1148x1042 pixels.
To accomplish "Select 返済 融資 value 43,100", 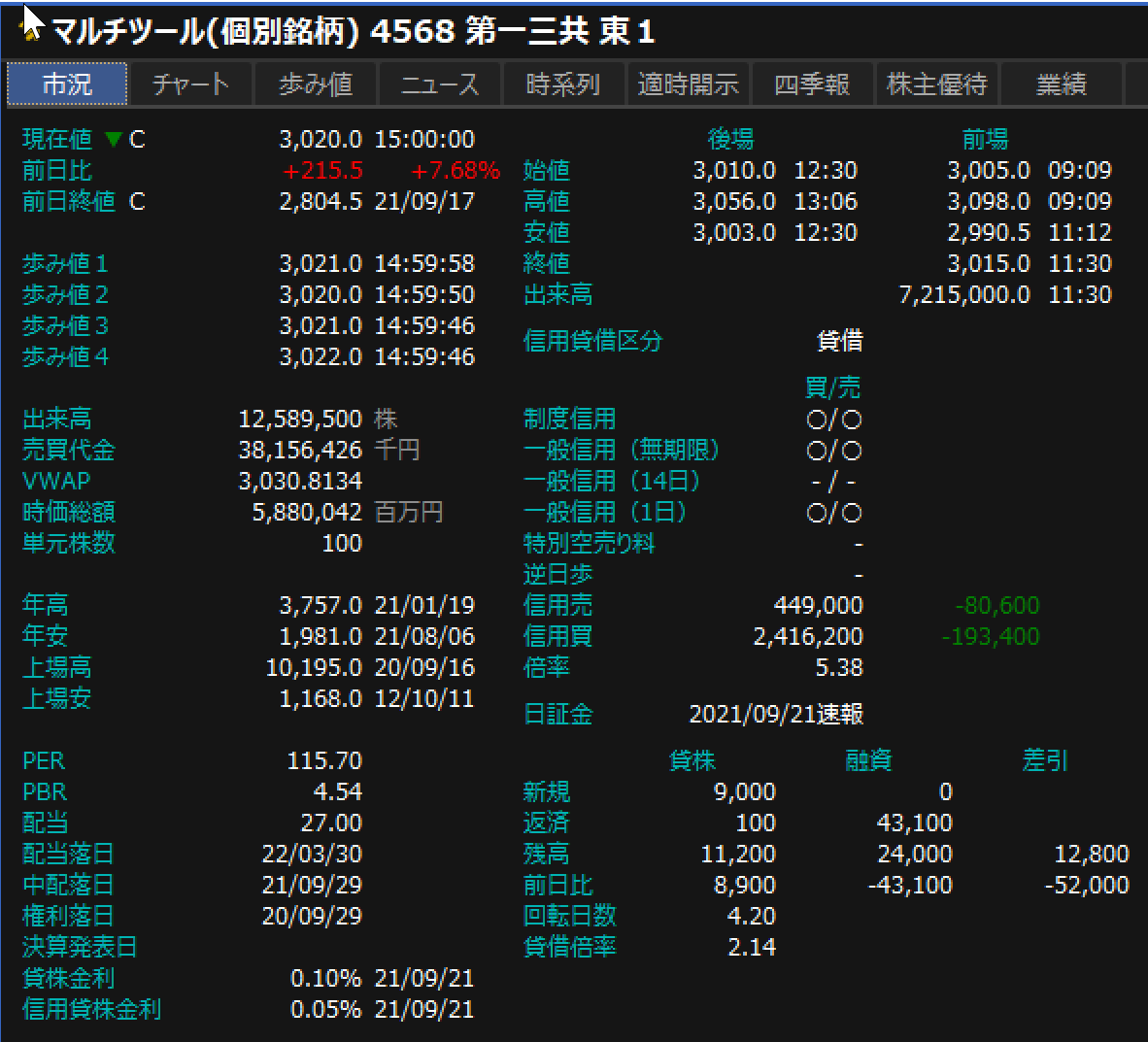I will [x=915, y=824].
